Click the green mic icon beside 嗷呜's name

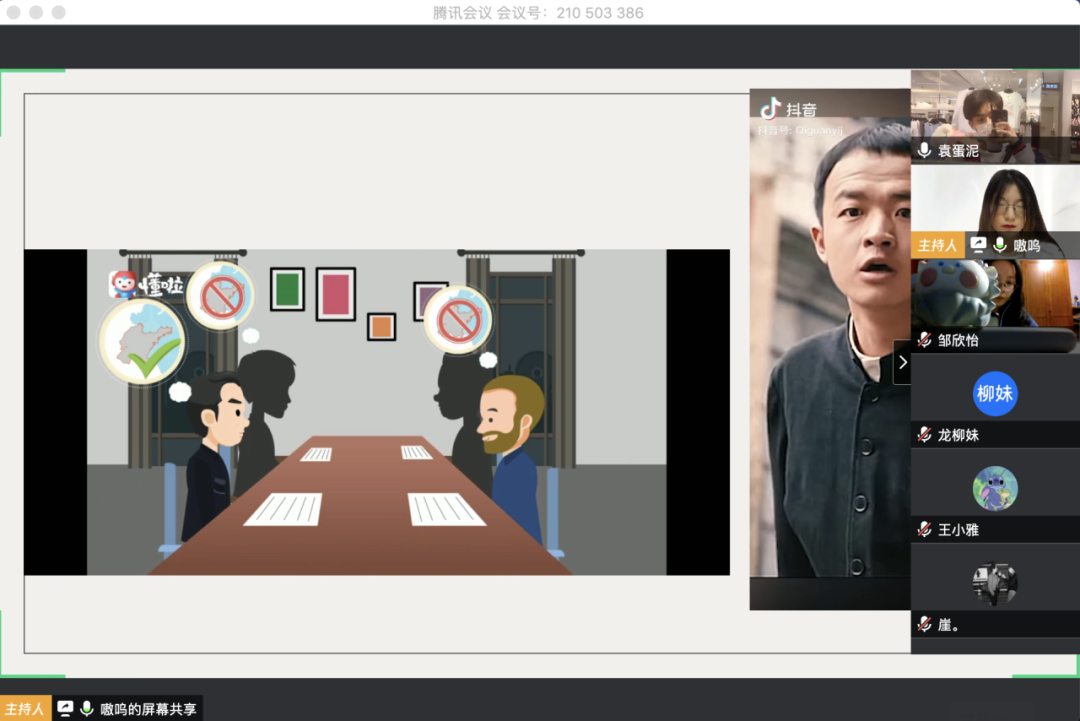(999, 245)
